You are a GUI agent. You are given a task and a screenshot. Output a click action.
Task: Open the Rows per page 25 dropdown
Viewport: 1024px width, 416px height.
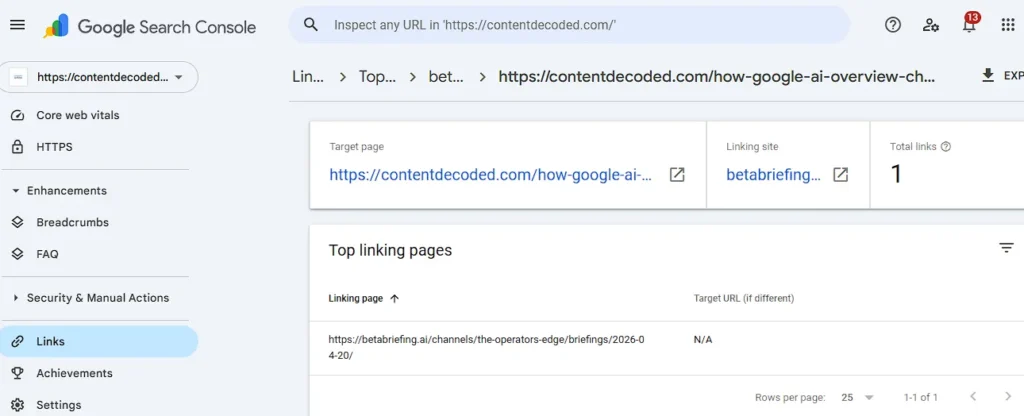pos(857,397)
